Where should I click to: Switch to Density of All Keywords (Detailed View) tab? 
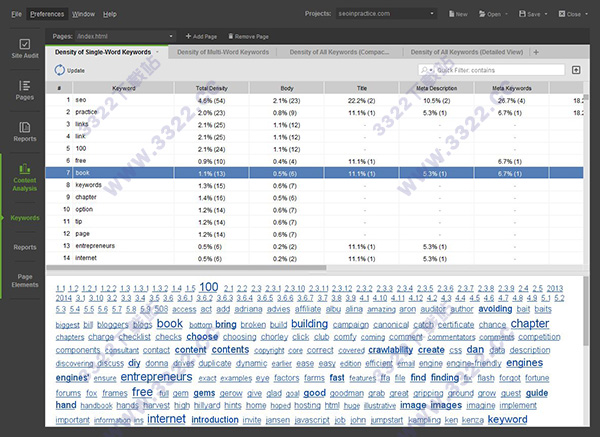(469, 52)
